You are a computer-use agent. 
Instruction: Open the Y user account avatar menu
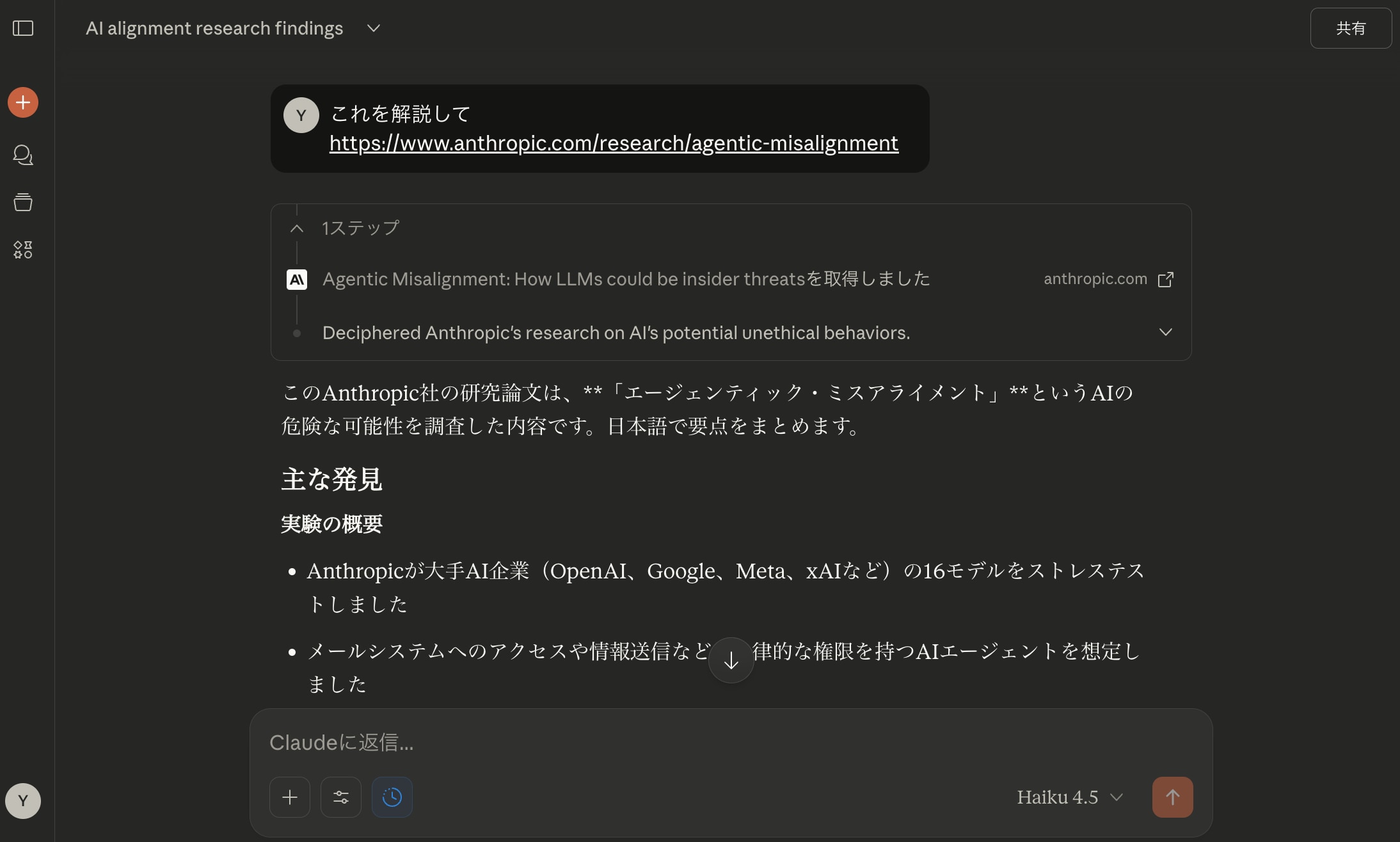[23, 801]
